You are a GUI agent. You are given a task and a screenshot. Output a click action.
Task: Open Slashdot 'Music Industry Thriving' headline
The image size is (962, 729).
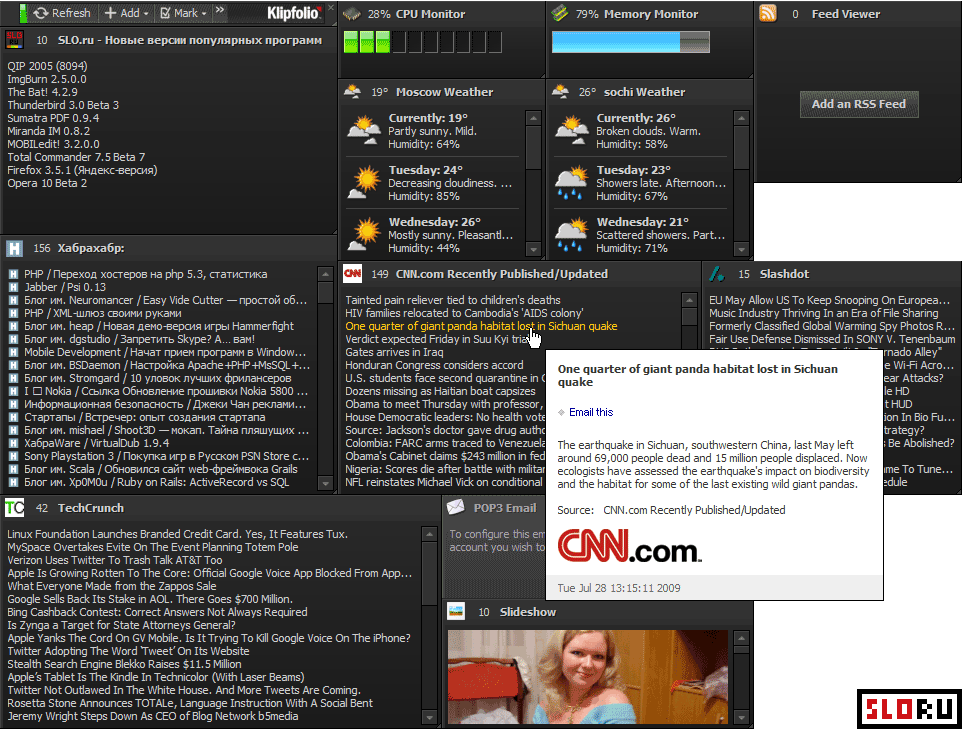point(823,313)
